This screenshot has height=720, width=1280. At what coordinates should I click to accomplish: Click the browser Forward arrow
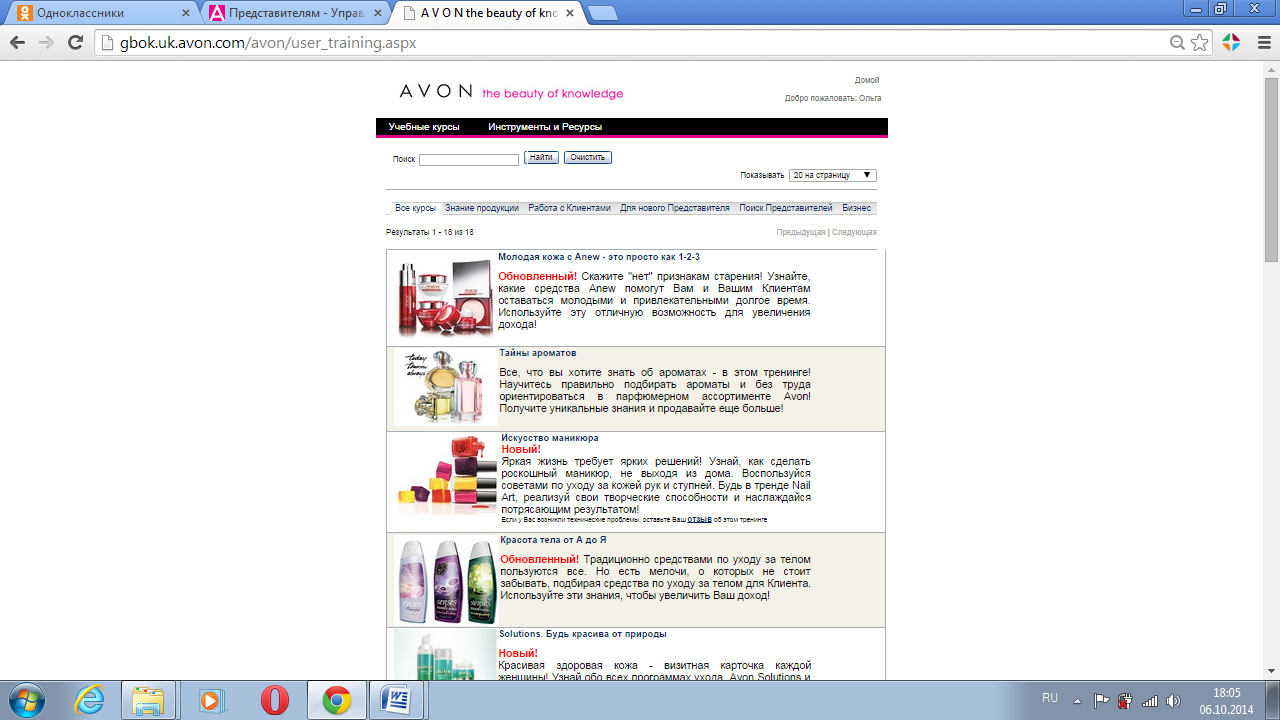tap(46, 43)
